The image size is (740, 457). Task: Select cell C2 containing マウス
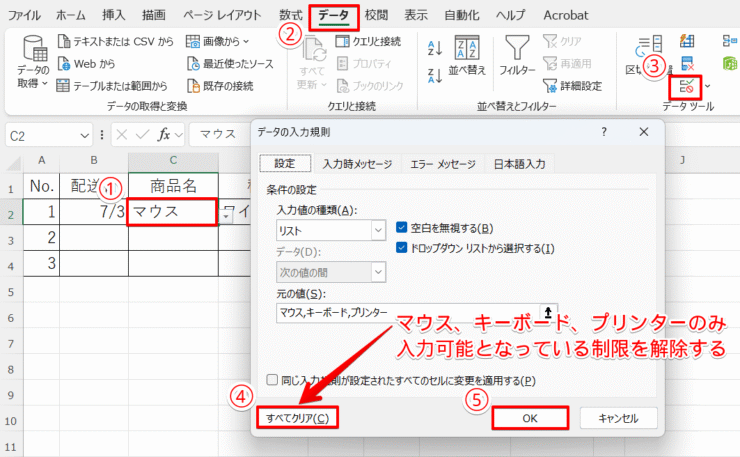173,212
